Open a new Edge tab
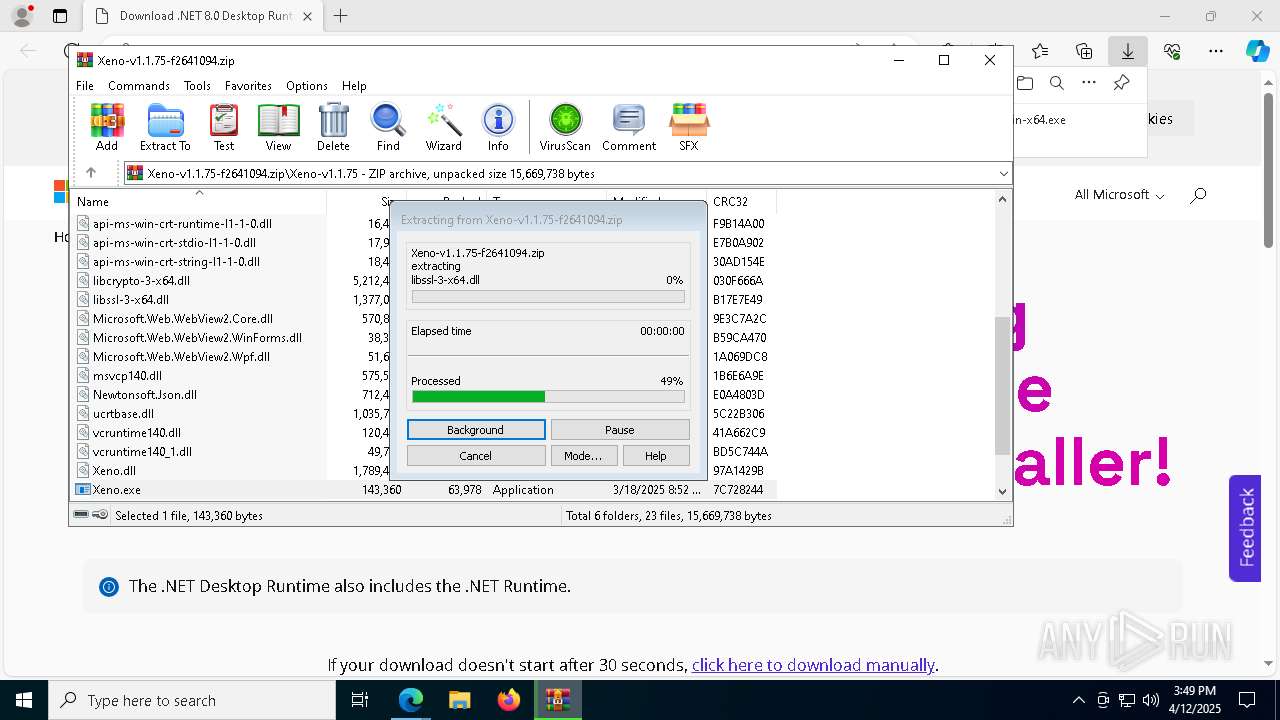The width and height of the screenshot is (1280, 720). click(x=341, y=16)
